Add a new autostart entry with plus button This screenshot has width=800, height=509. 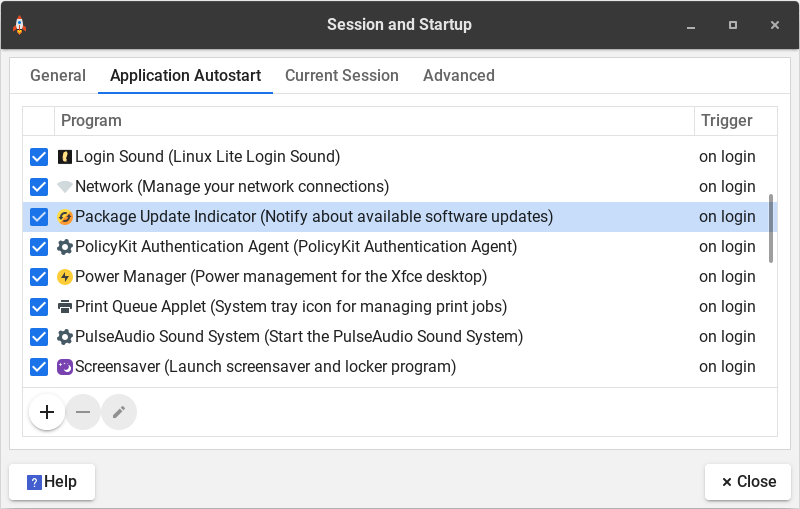[x=47, y=412]
